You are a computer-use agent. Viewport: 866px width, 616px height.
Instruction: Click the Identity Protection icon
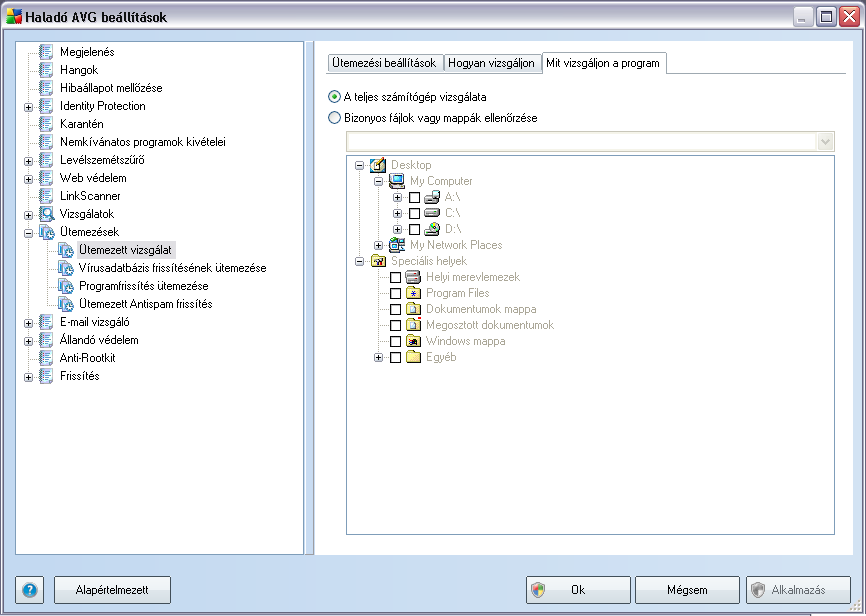[46, 106]
